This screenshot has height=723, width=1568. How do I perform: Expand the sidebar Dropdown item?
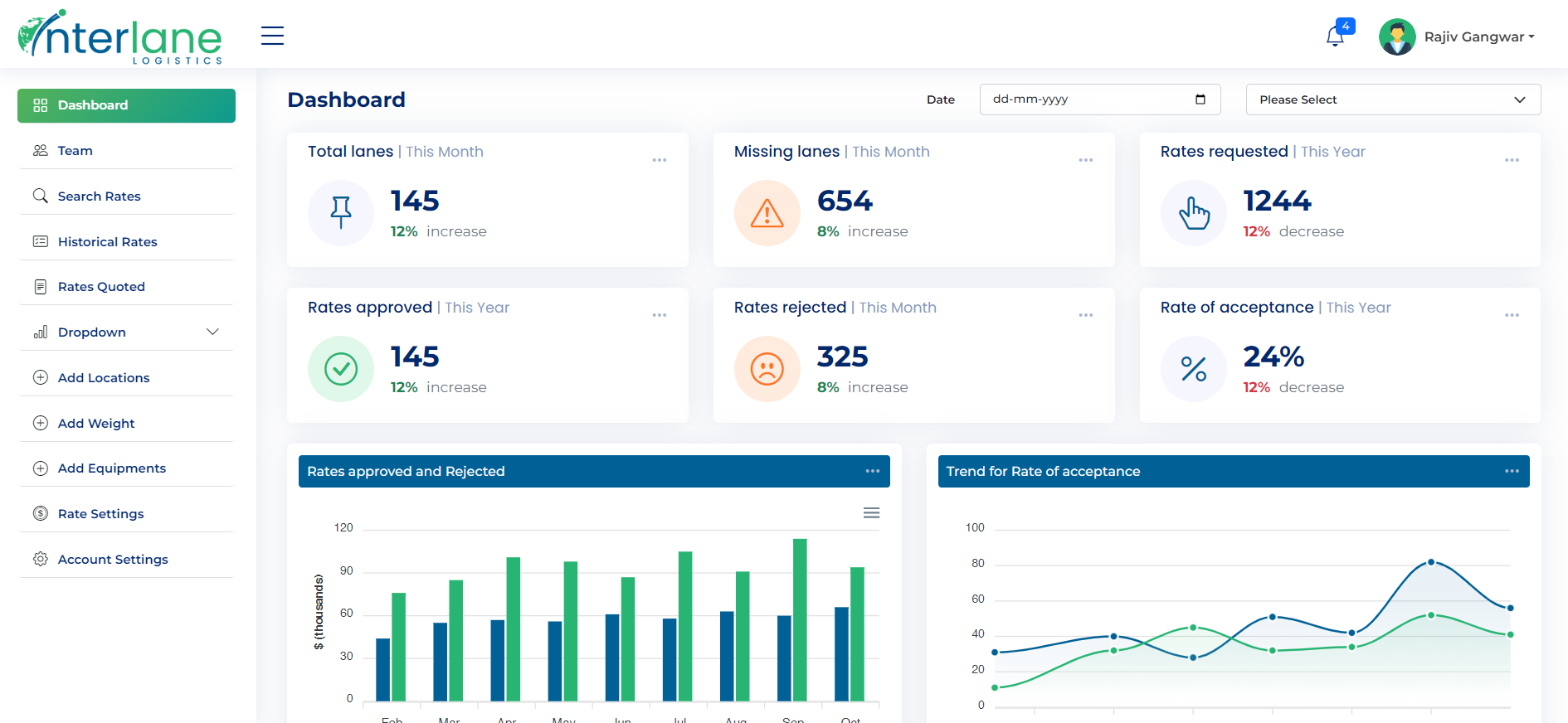pyautogui.click(x=126, y=332)
